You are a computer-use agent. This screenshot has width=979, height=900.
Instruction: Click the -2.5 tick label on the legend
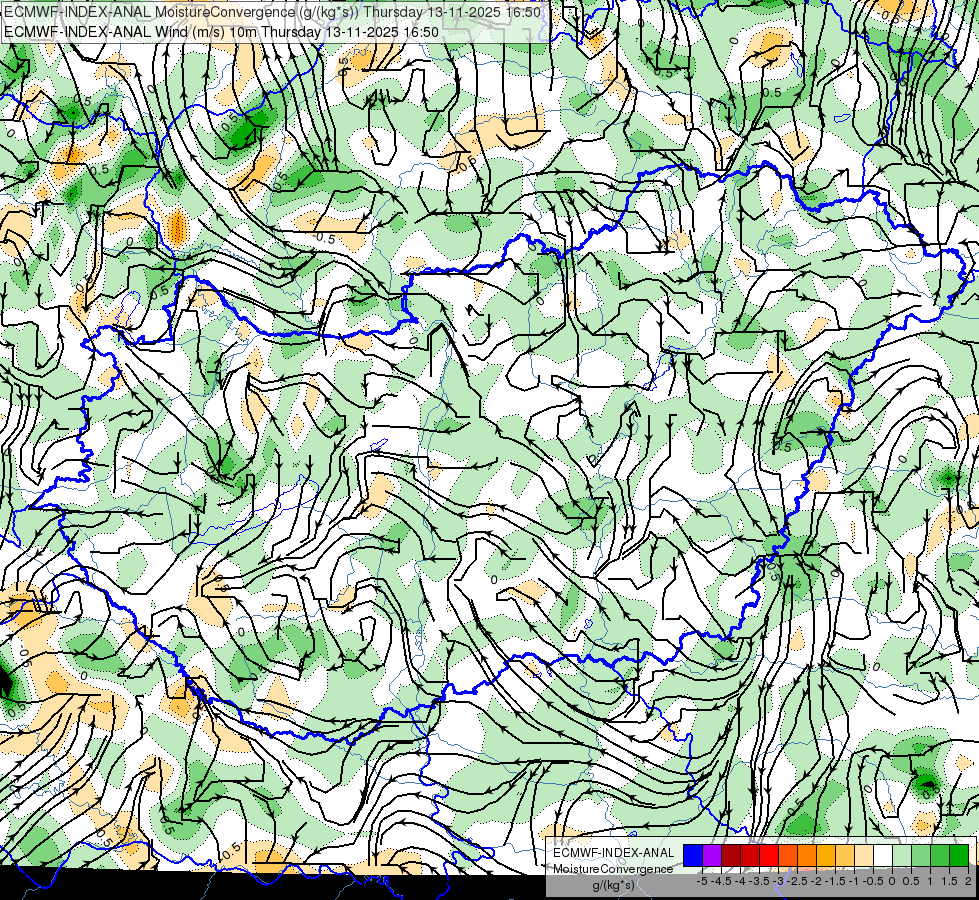[797, 881]
